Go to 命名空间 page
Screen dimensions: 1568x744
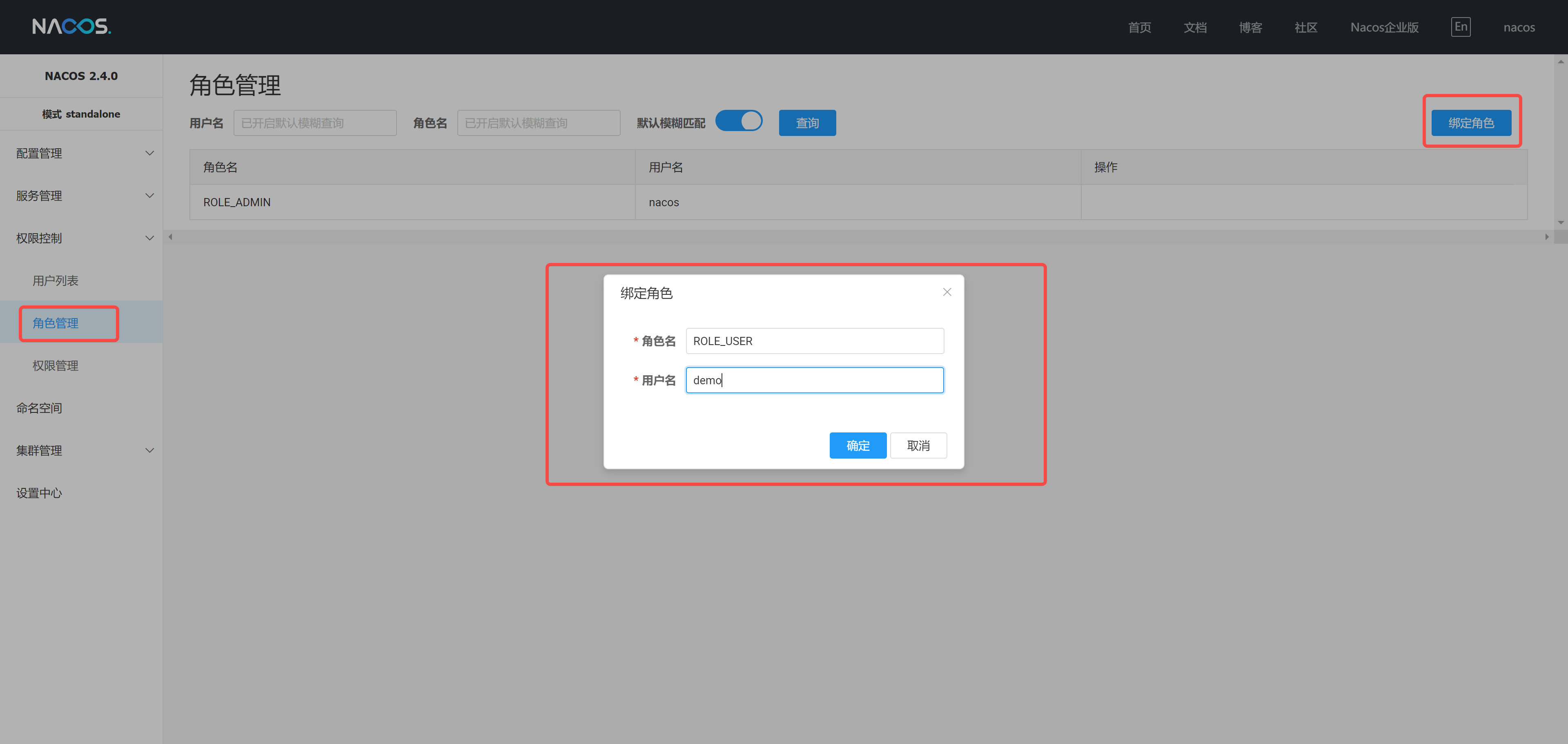pos(39,408)
